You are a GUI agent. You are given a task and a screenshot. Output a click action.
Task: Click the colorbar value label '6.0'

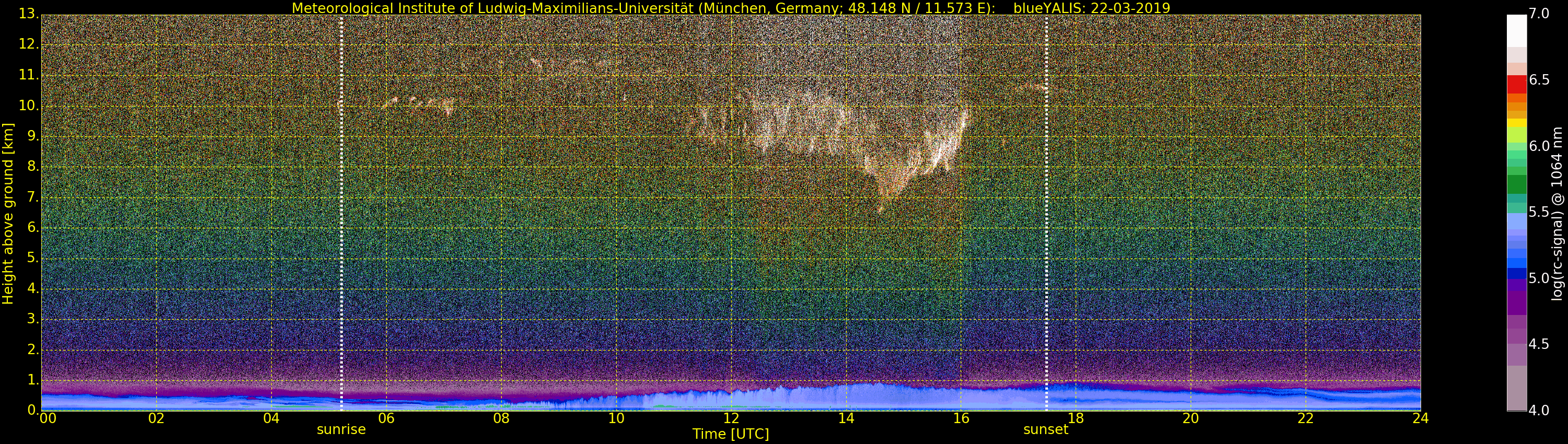point(1539,146)
